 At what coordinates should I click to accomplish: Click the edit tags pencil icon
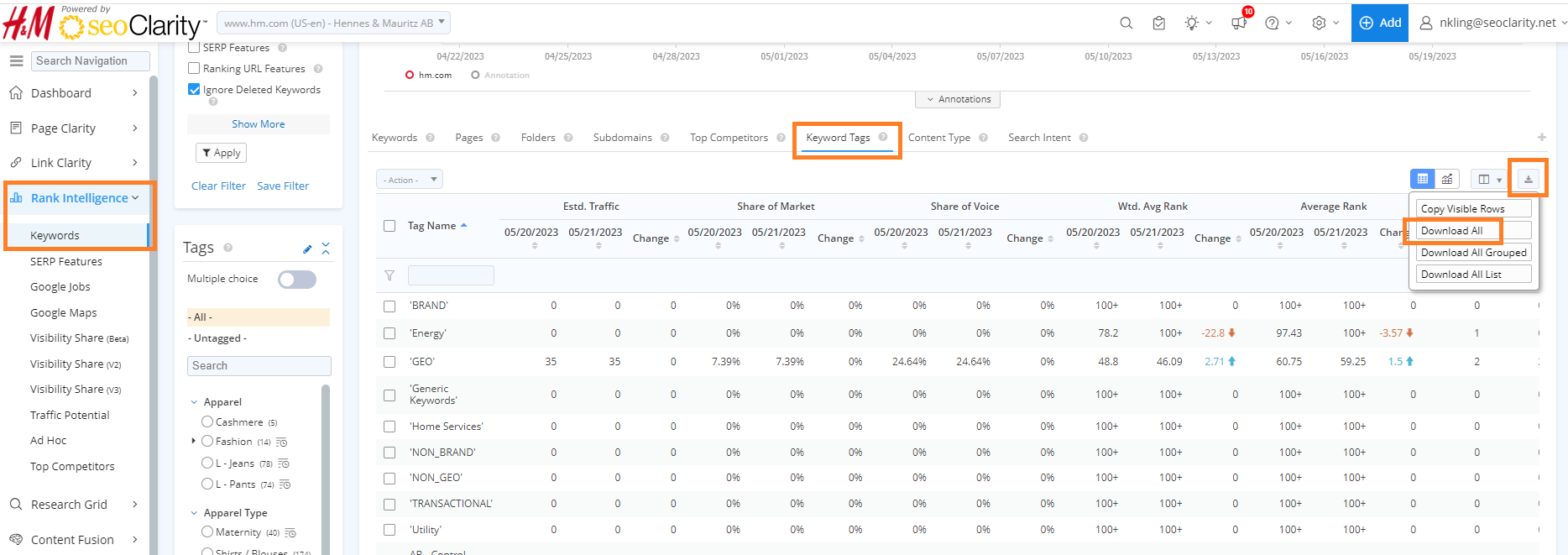(x=307, y=249)
